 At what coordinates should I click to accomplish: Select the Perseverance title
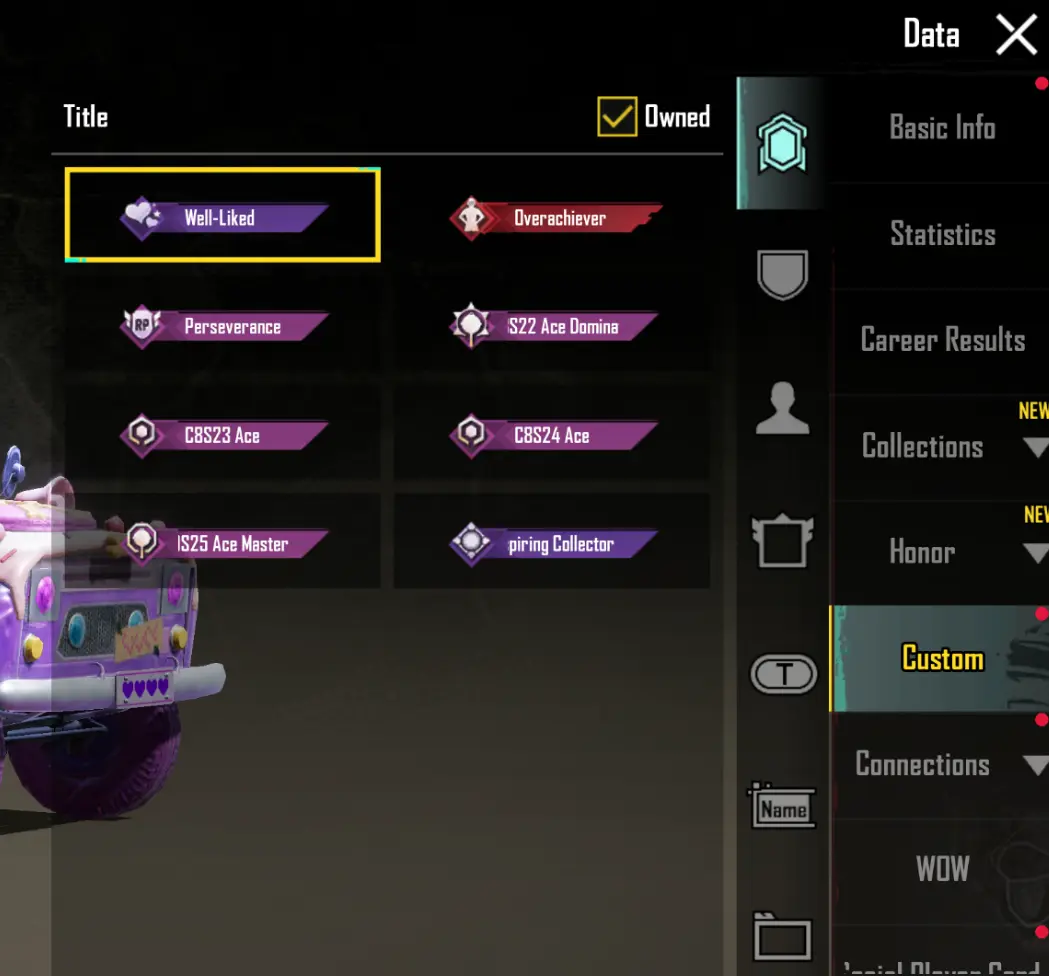224,326
